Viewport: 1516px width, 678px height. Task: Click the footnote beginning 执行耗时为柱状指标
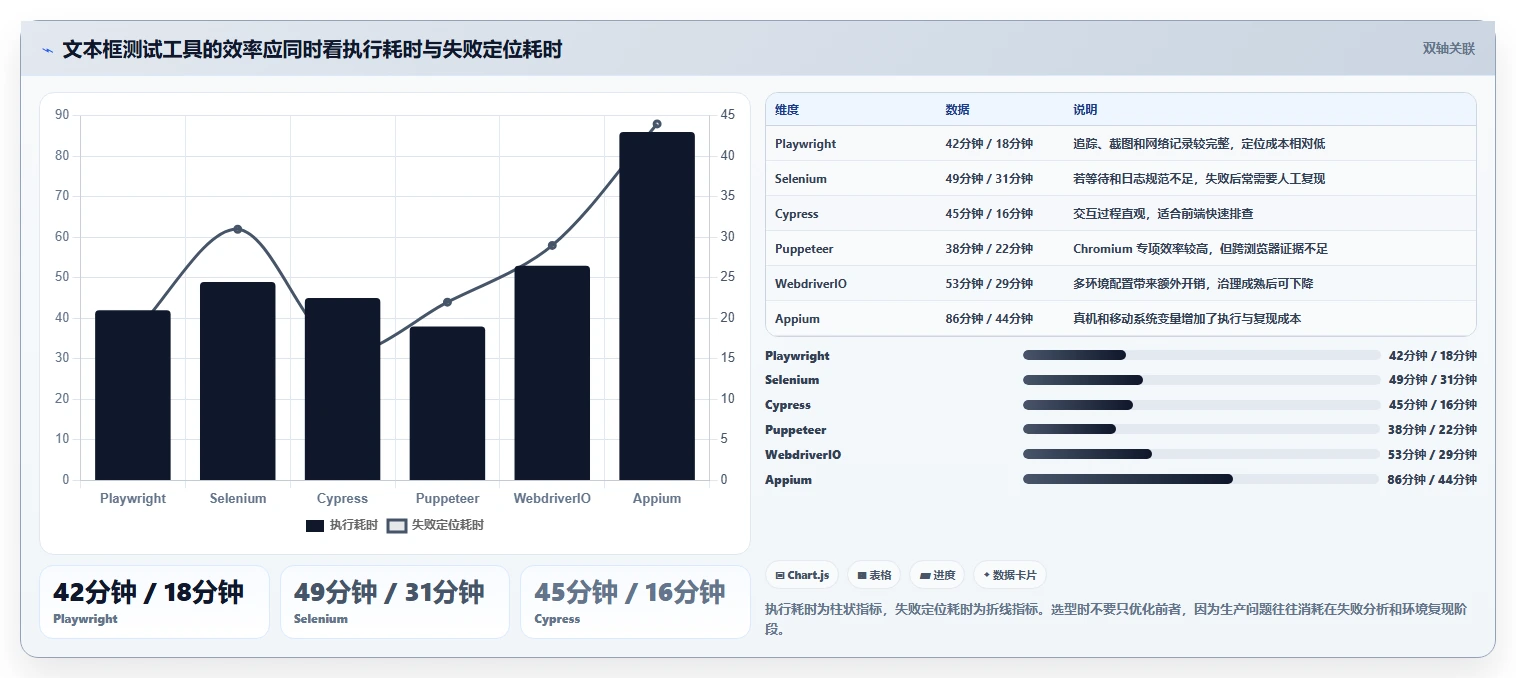pos(1116,619)
